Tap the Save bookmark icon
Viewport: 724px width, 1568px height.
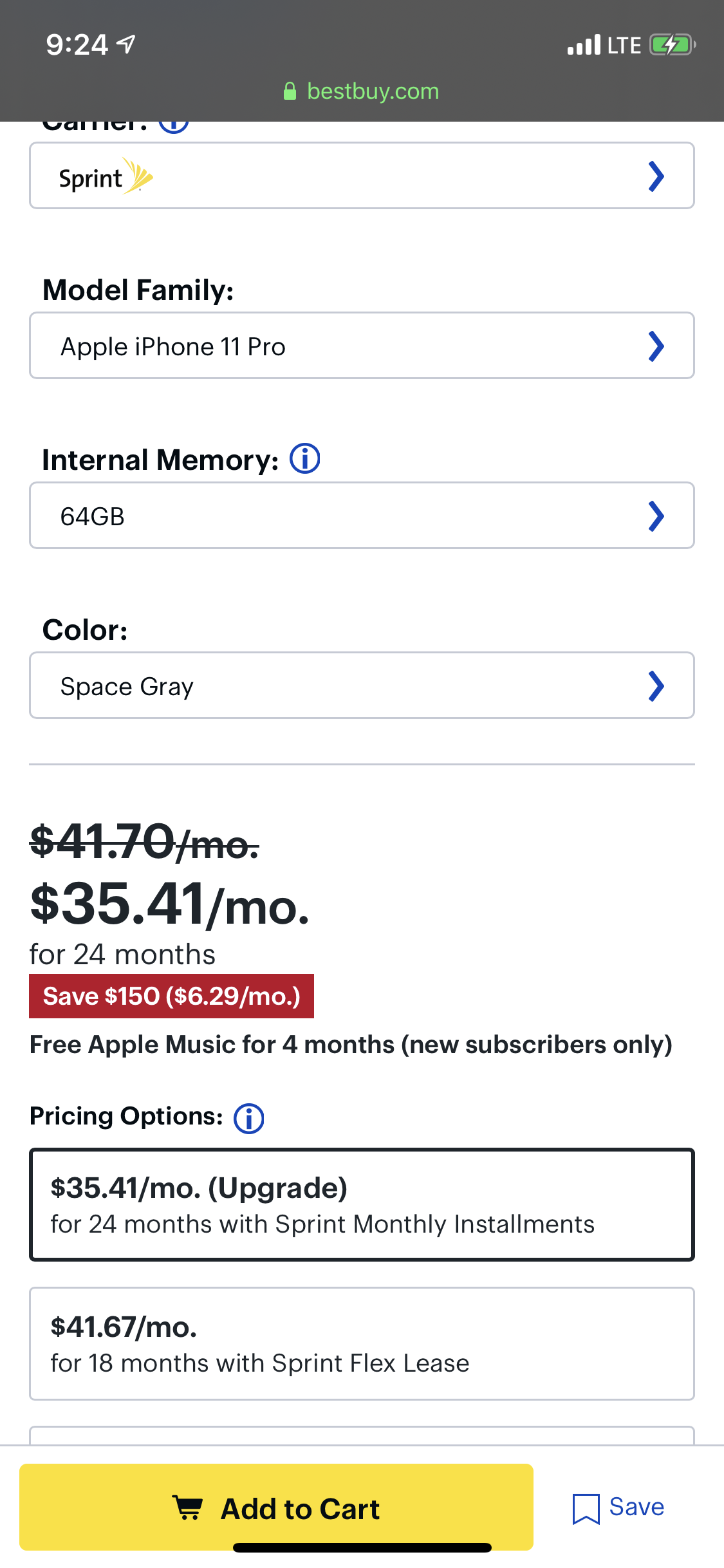click(586, 1508)
